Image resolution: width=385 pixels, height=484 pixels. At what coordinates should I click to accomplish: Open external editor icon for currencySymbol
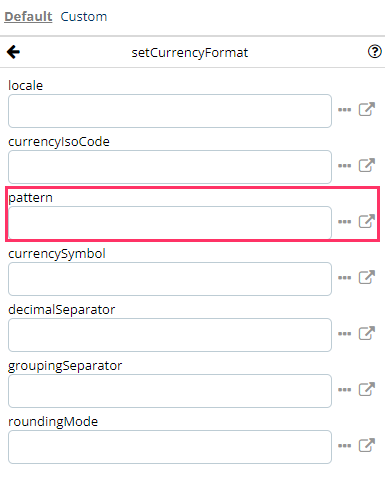[367, 277]
